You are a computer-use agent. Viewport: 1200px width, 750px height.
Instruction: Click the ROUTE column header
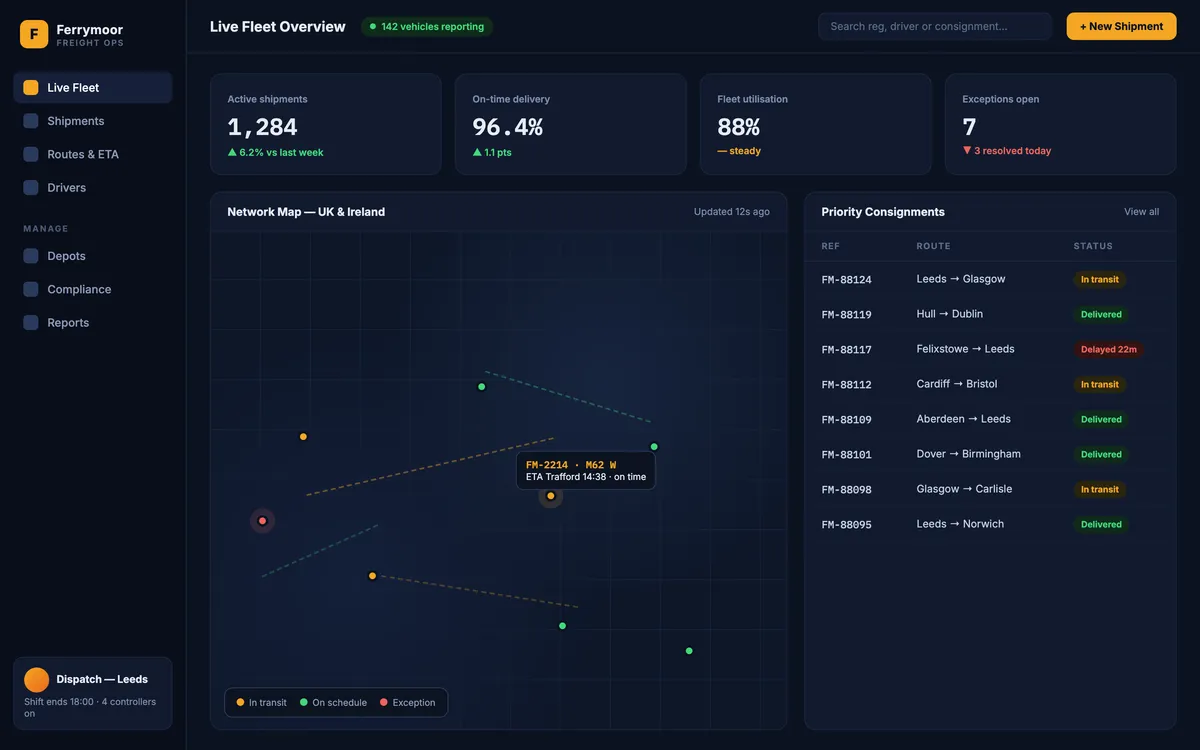click(934, 246)
